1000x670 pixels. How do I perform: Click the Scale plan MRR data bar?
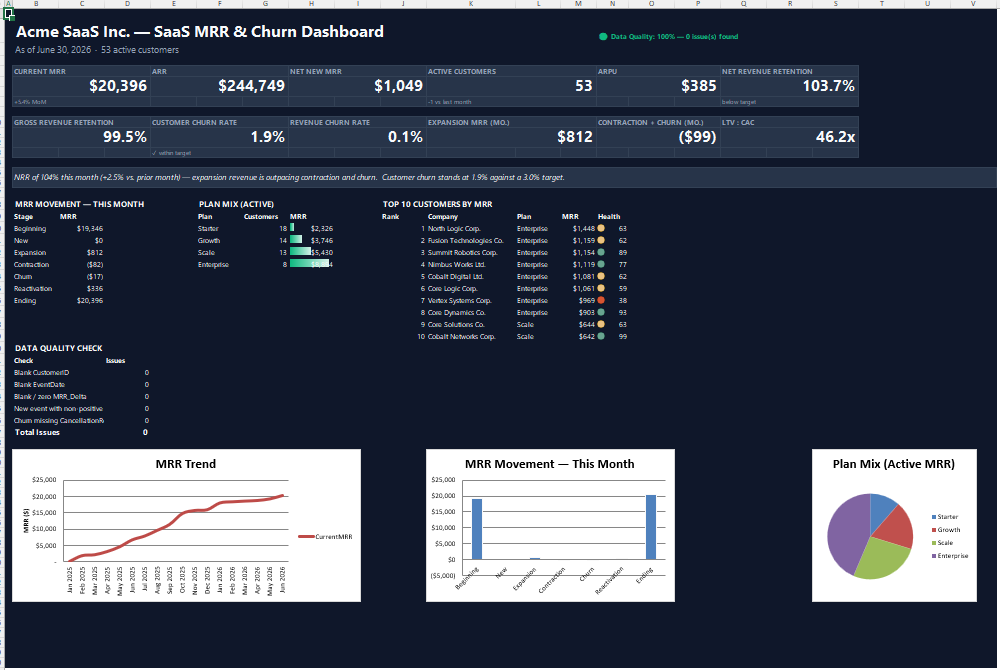tap(300, 252)
